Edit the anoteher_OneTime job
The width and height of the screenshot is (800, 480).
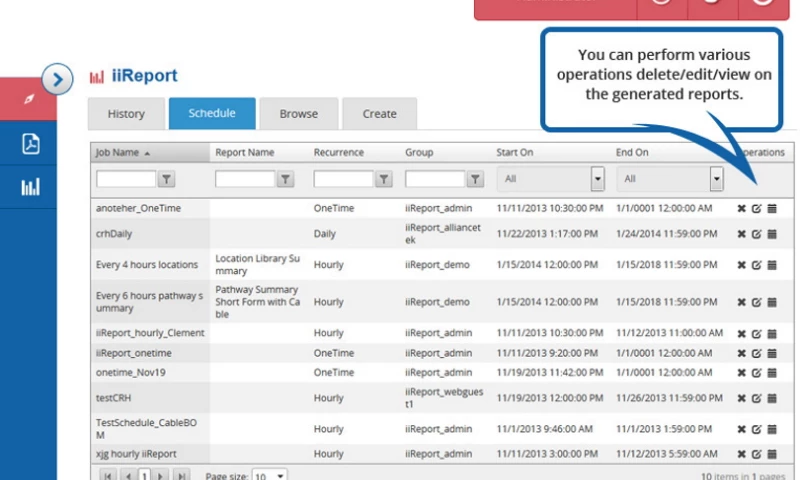coord(756,208)
